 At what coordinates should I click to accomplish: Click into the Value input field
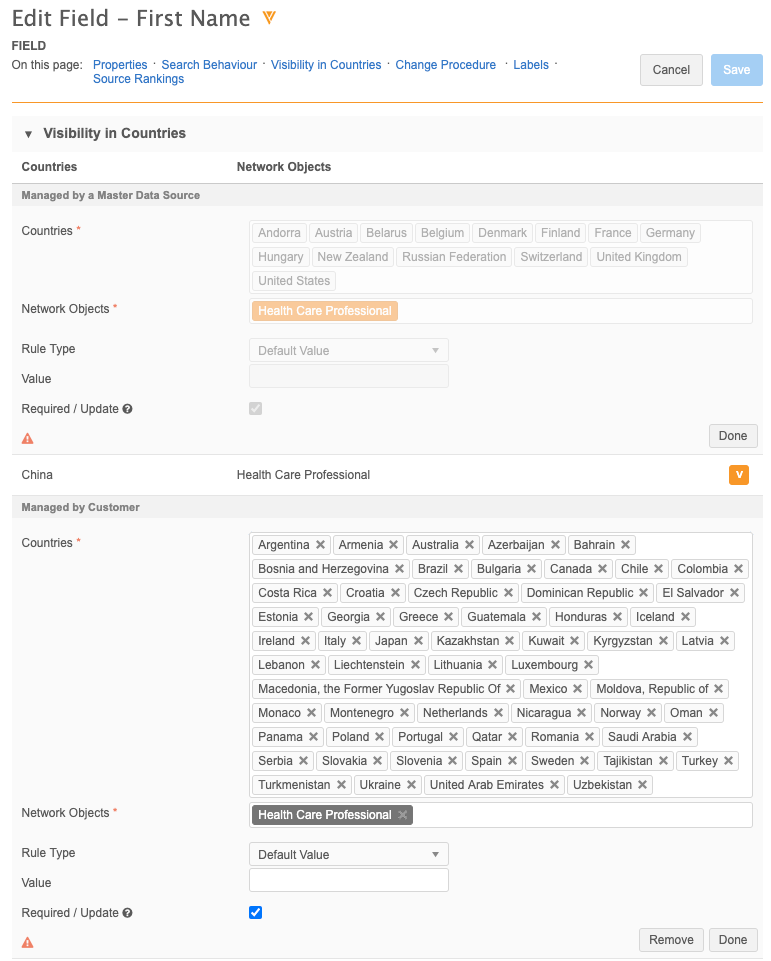tap(348, 880)
